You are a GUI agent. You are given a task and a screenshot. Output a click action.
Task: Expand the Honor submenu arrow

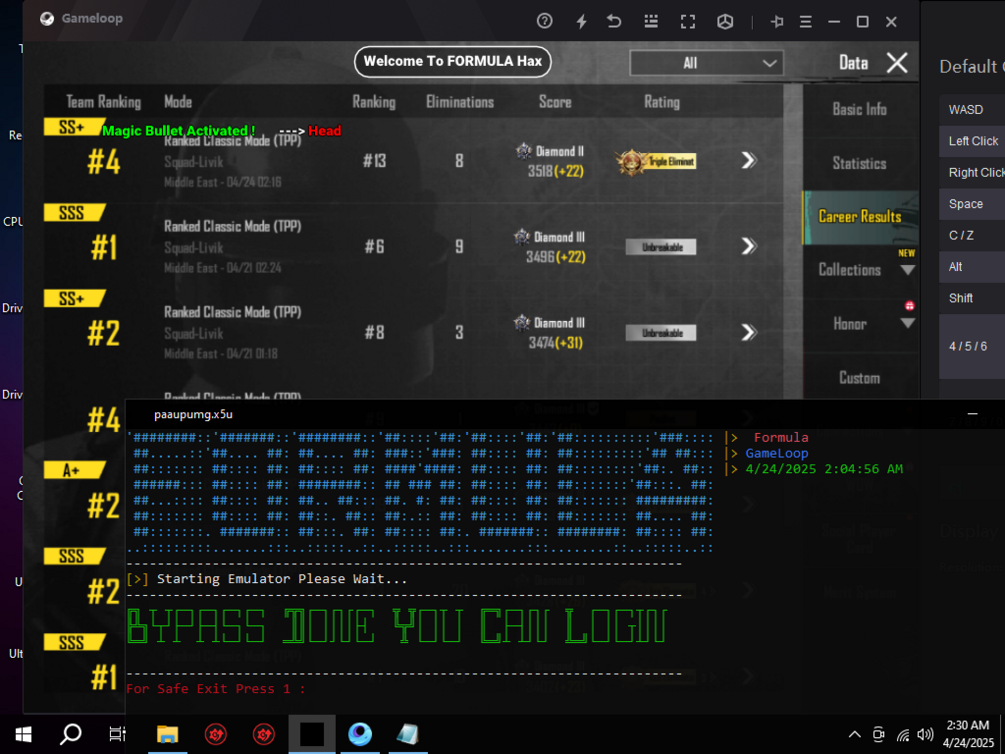908,323
